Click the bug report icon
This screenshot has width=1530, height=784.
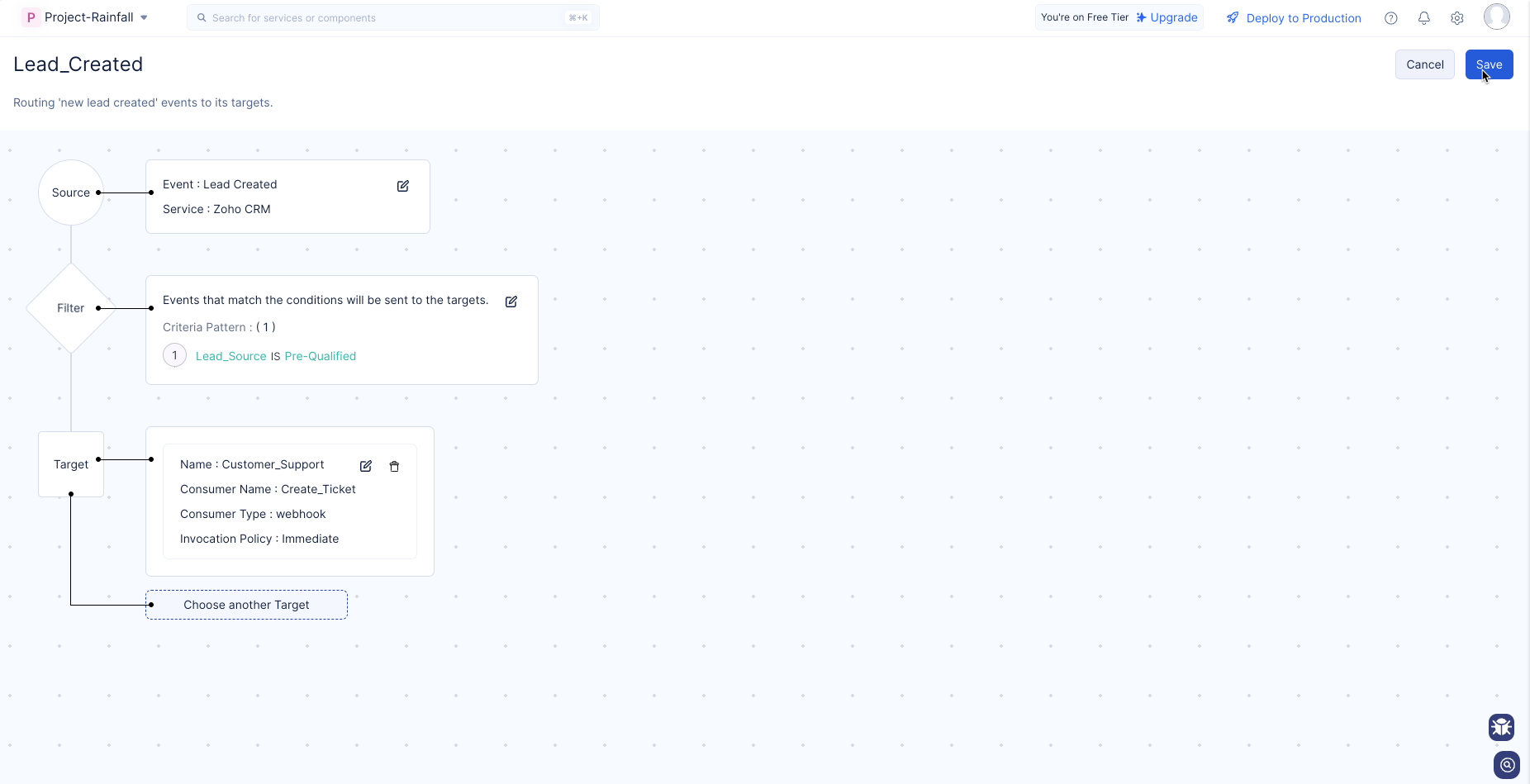[1501, 727]
